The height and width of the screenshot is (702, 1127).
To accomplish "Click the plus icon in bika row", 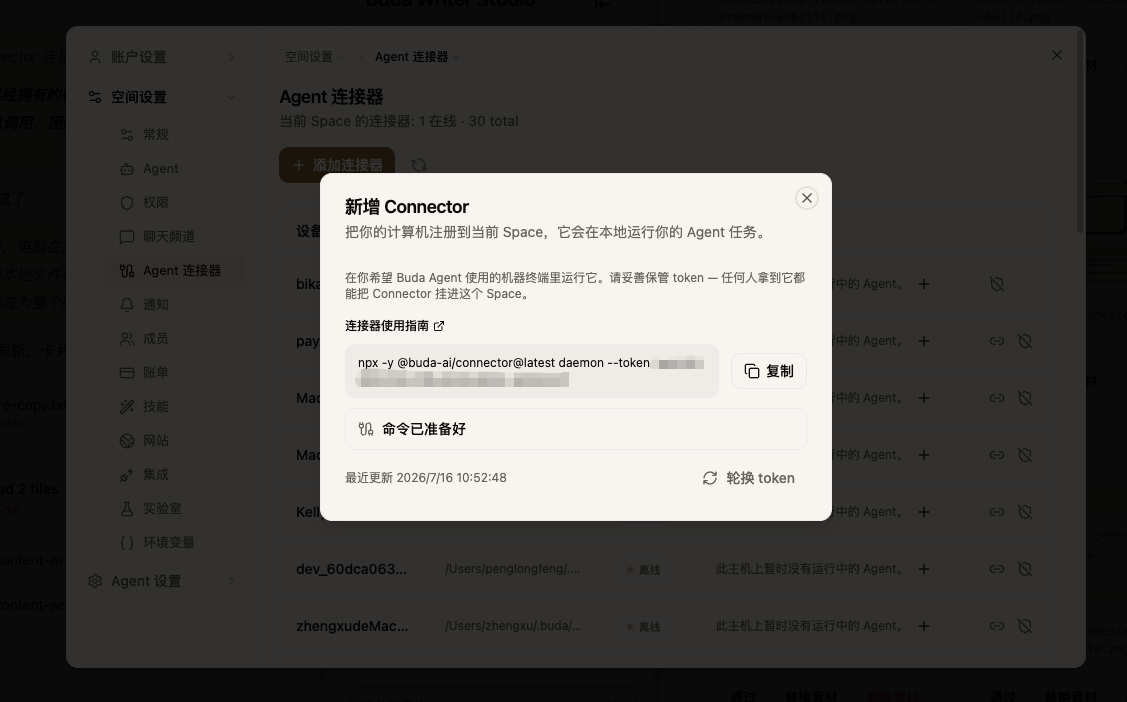I will click(924, 285).
